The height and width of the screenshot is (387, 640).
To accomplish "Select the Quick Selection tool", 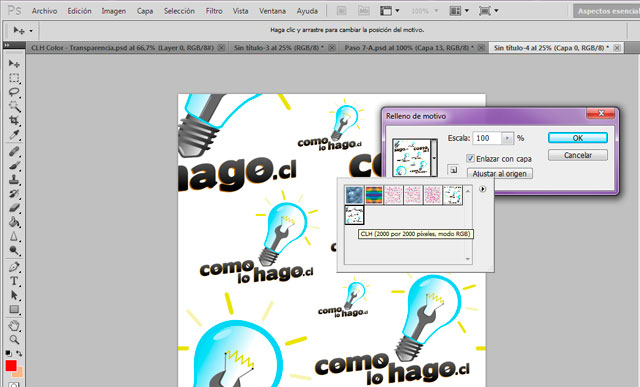I will (x=14, y=106).
